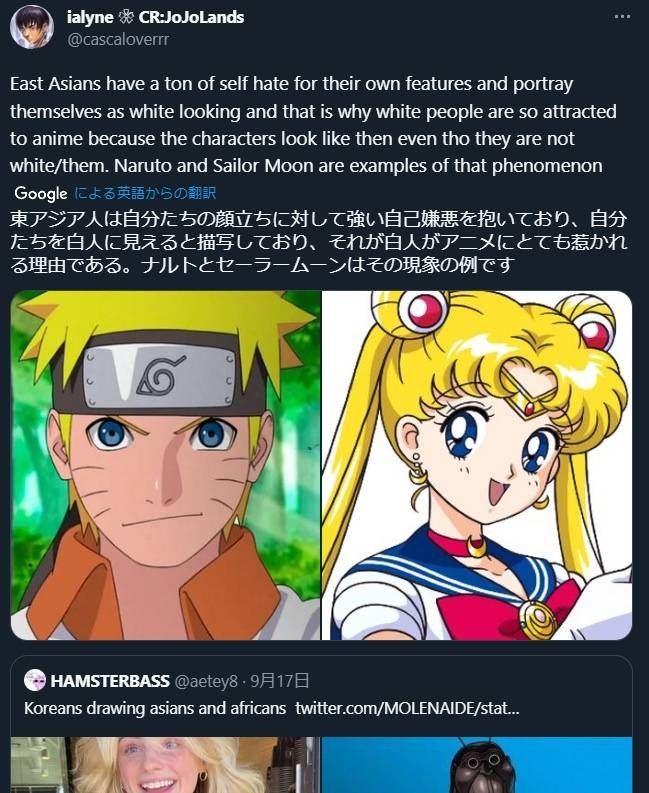Click the translated from English link
649x793 pixels.
[145, 193]
